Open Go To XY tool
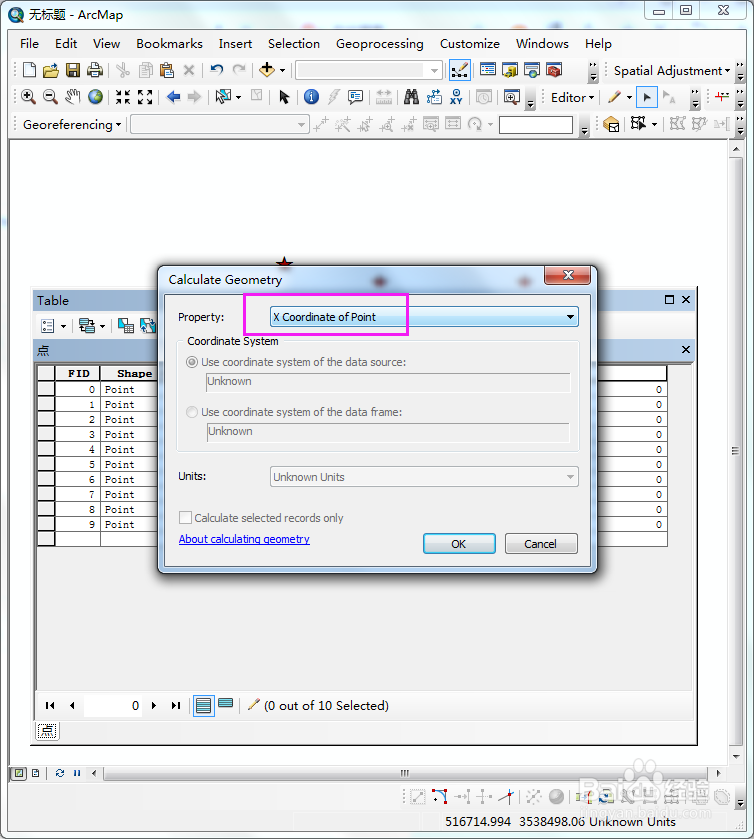The height and width of the screenshot is (839, 754). click(456, 97)
